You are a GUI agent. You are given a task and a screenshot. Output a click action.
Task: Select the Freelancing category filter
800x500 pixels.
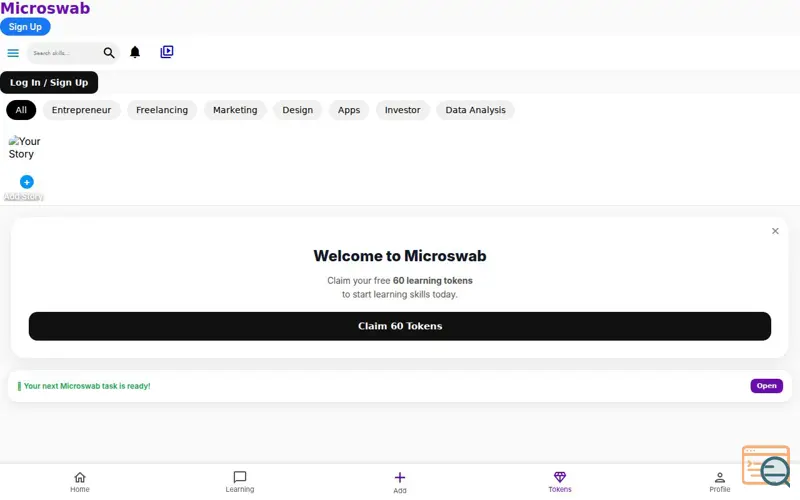(x=162, y=110)
